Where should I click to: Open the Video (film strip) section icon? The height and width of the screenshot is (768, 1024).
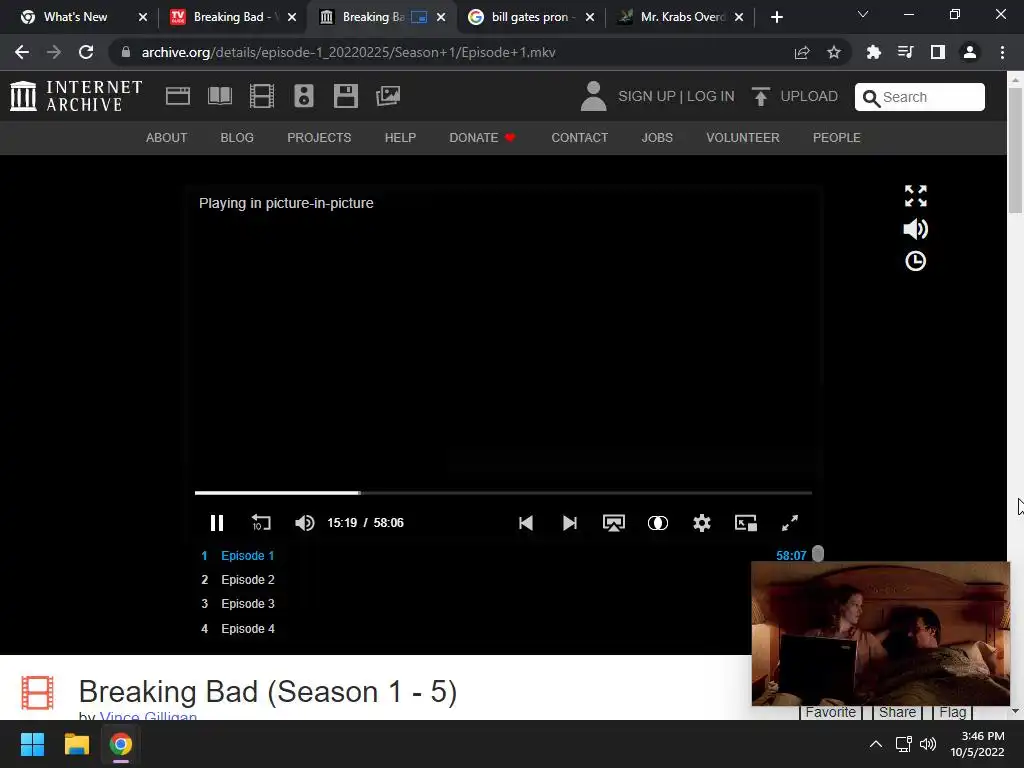262,96
